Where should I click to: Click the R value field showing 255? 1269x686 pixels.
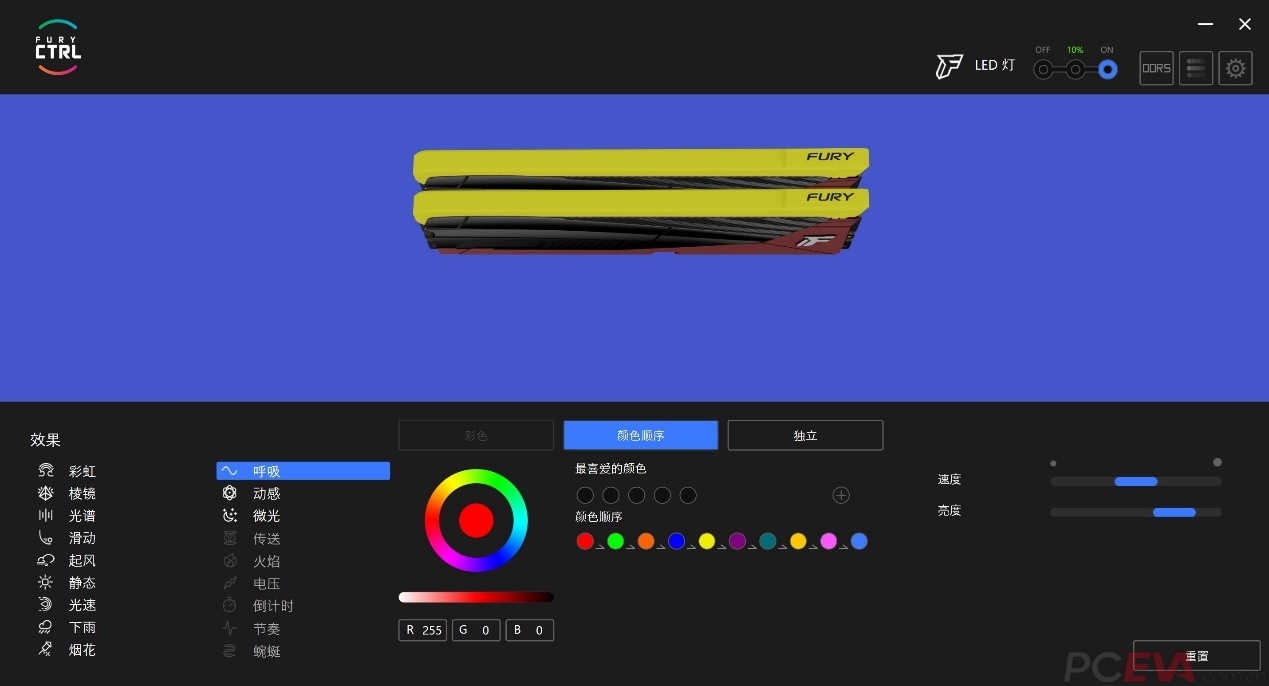pyautogui.click(x=423, y=630)
